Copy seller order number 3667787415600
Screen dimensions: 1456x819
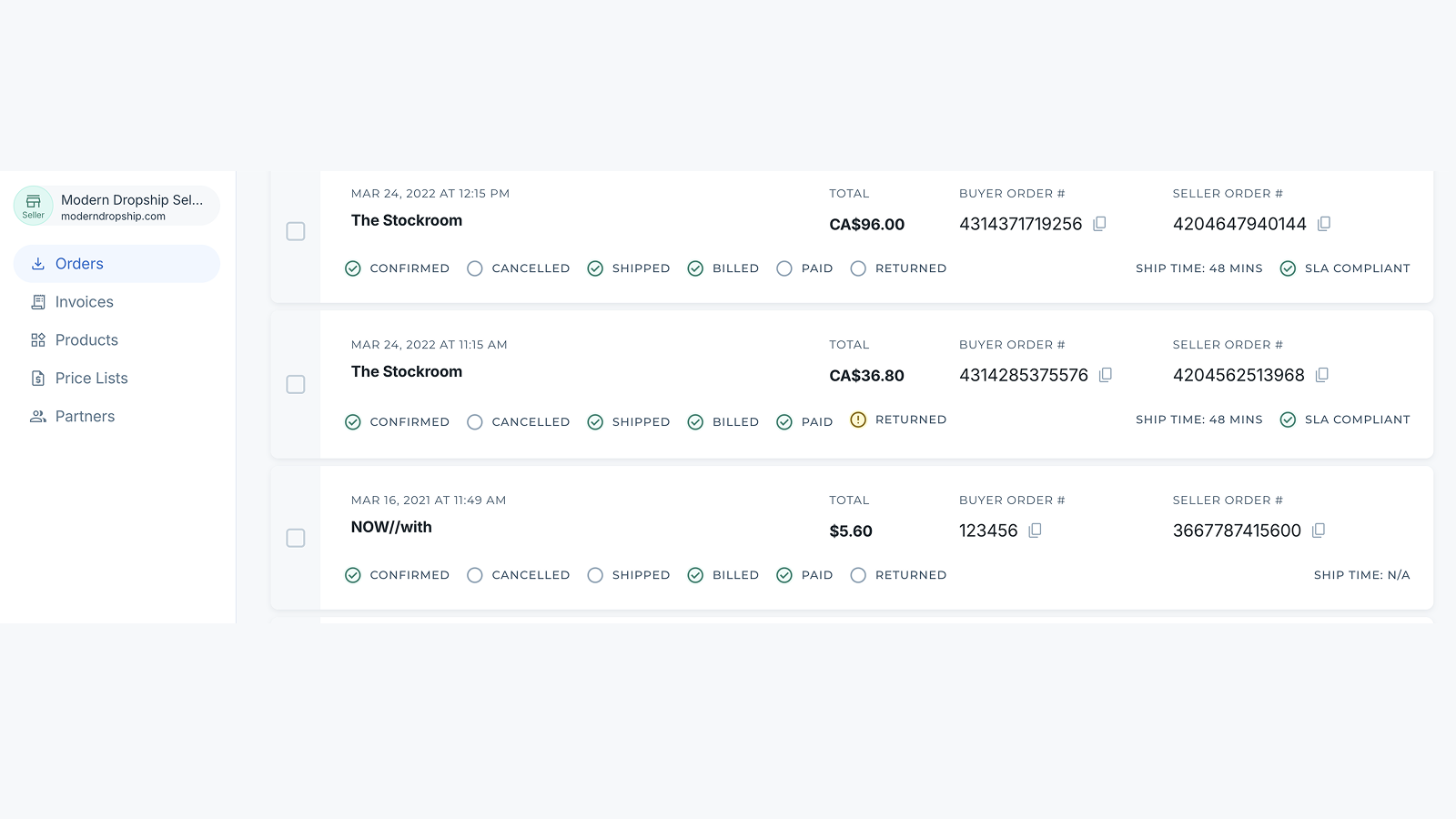(x=1319, y=531)
